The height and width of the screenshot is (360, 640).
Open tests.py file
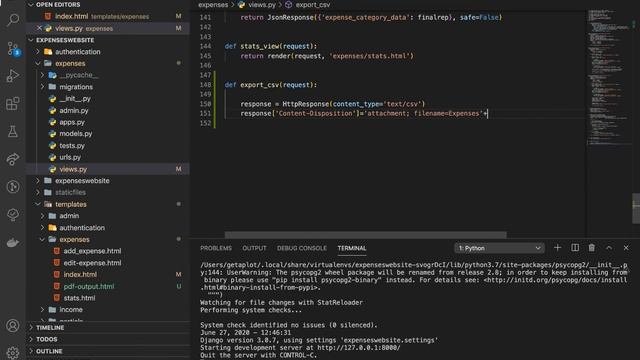click(72, 146)
